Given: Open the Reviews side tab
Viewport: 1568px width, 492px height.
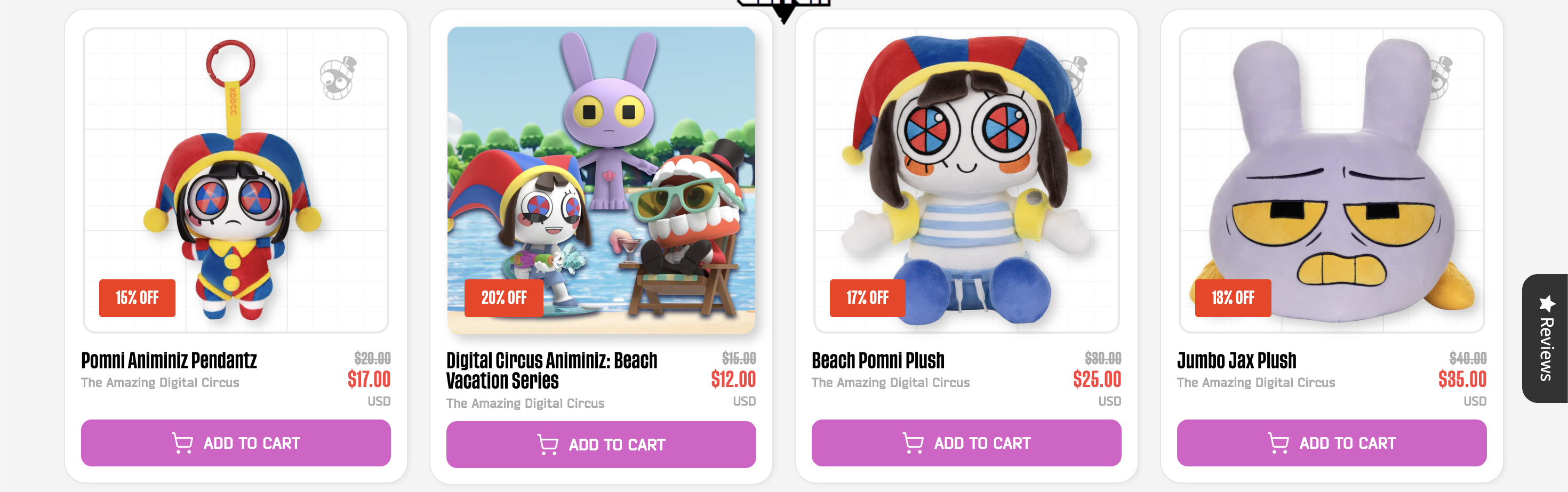Looking at the screenshot, I should (1545, 338).
